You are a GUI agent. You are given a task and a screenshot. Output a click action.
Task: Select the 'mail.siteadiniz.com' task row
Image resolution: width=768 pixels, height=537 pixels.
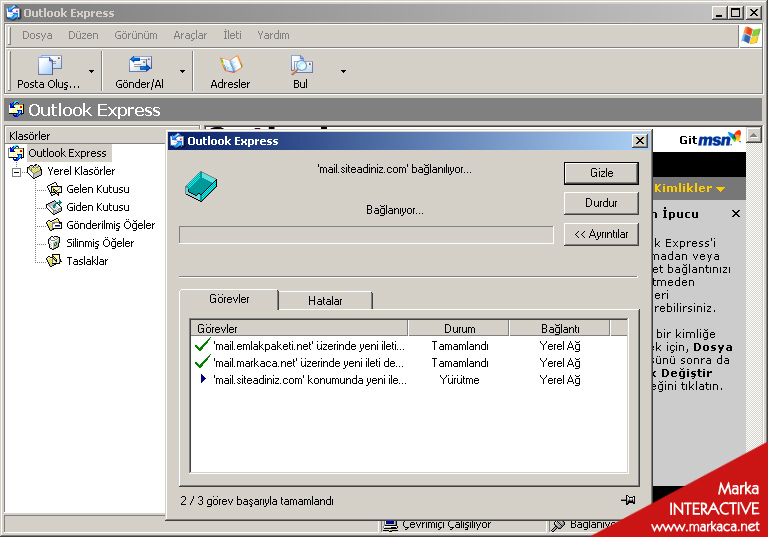408,380
